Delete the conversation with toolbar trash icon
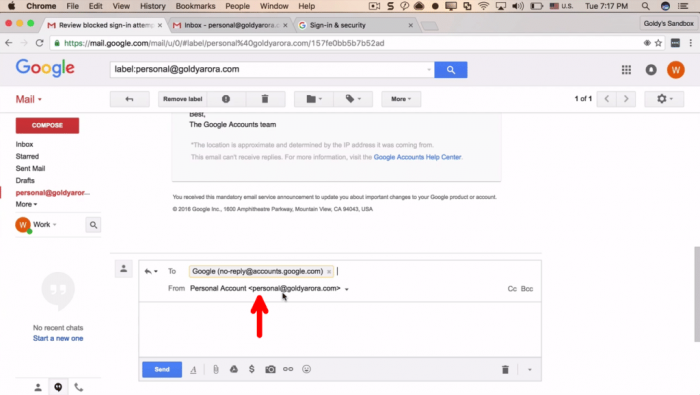Image resolution: width=700 pixels, height=395 pixels. 265,99
